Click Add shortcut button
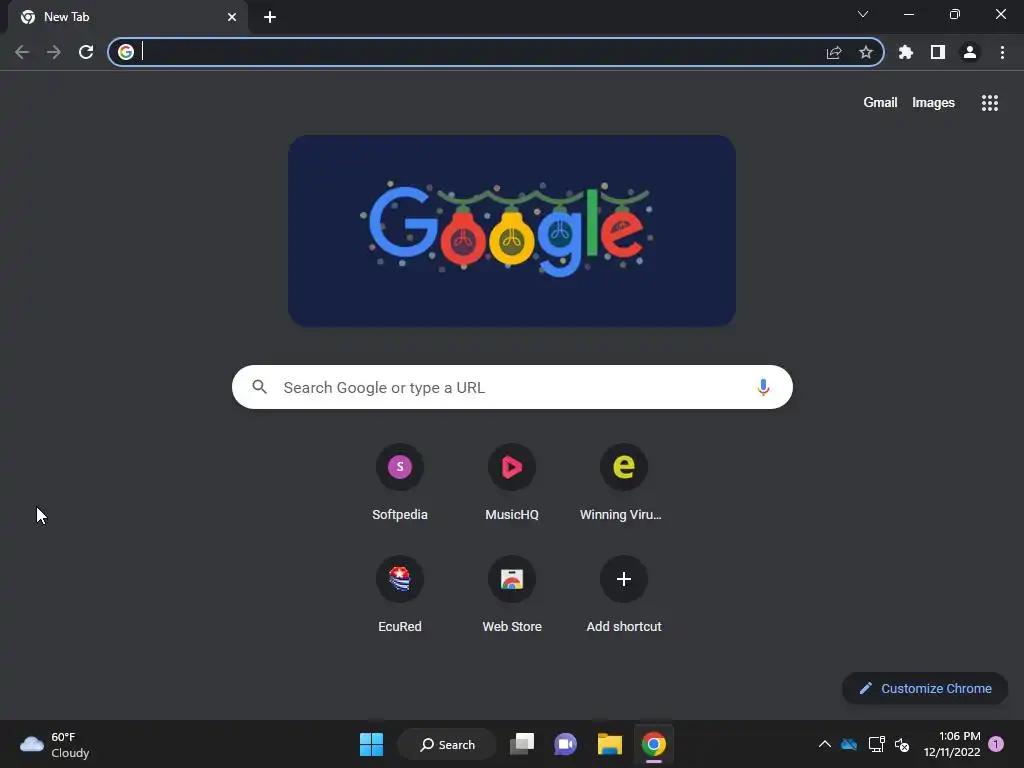 624,595
